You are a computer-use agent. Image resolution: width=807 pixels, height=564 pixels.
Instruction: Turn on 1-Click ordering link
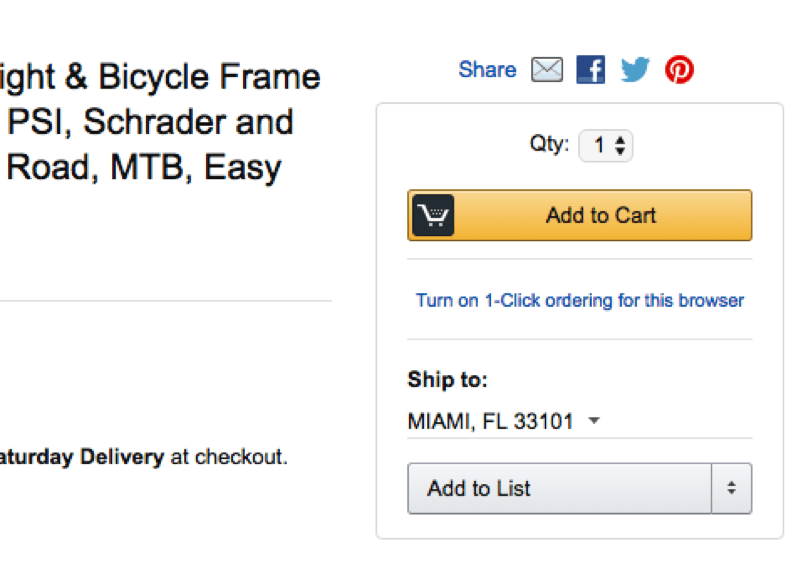[x=580, y=300]
